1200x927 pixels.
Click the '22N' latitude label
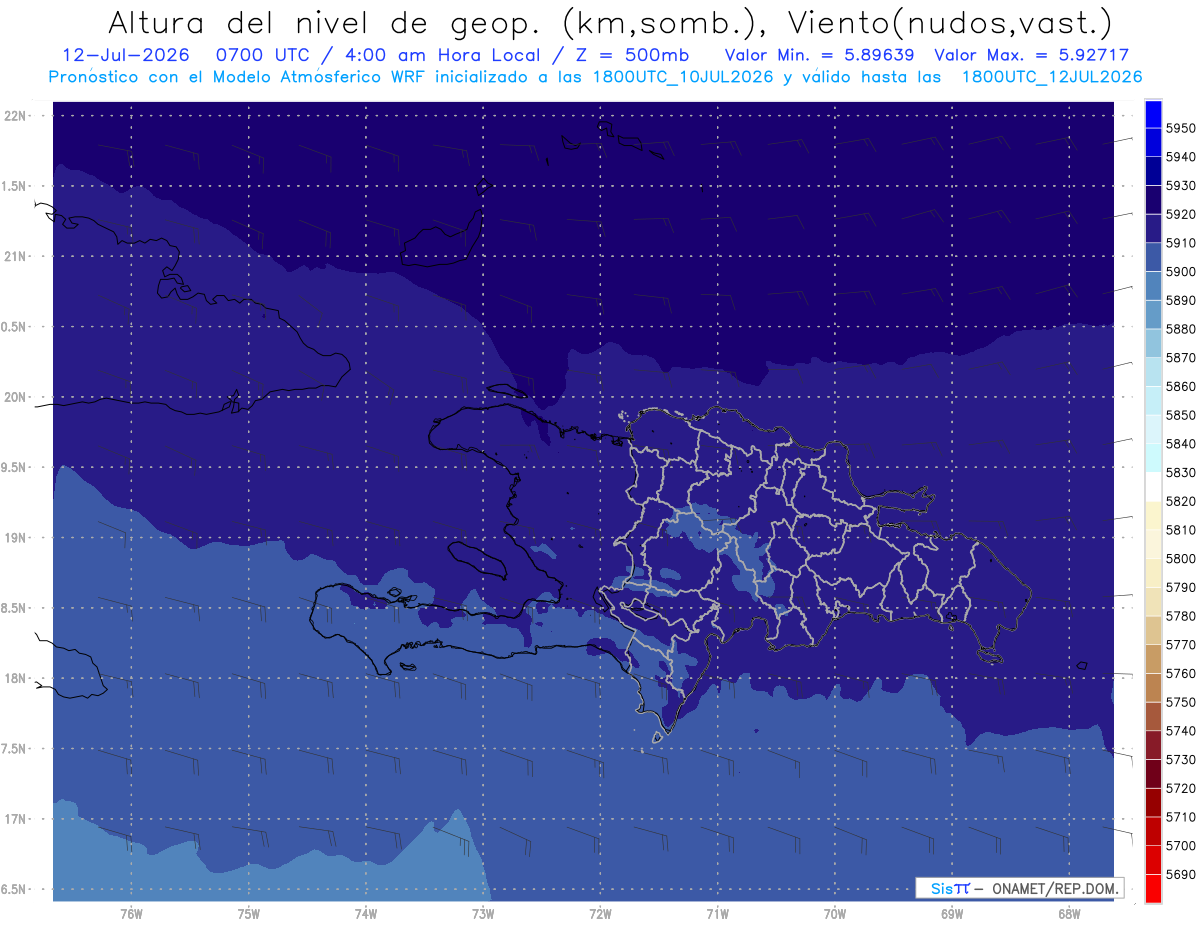(x=15, y=116)
